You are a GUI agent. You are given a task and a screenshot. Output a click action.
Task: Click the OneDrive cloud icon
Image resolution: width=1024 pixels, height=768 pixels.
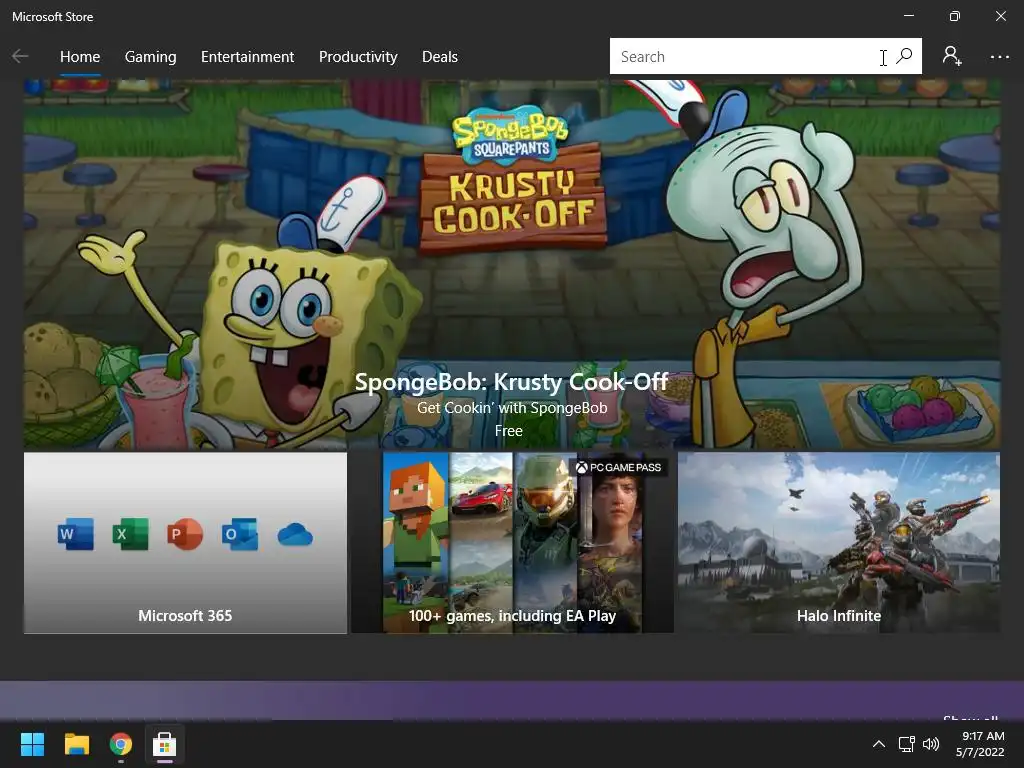295,535
